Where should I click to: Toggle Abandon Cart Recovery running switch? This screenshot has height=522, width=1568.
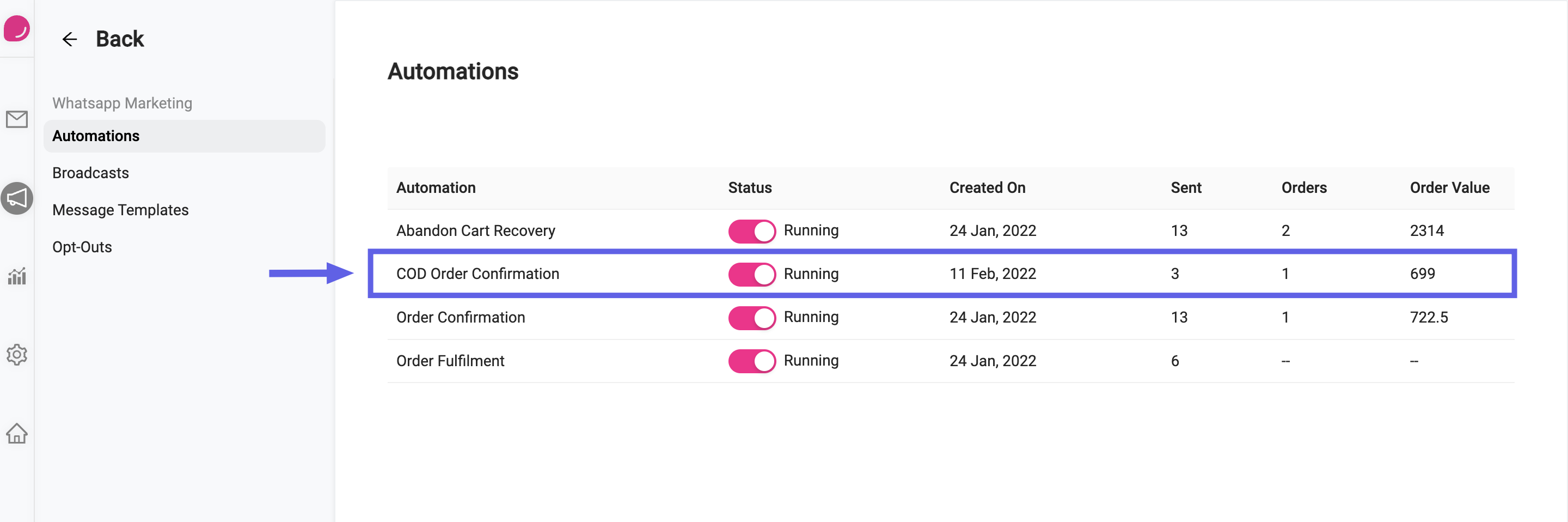[x=752, y=231]
